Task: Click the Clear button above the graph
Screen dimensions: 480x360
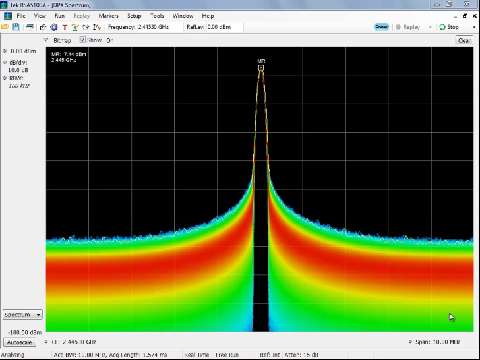Action: pyautogui.click(x=464, y=40)
